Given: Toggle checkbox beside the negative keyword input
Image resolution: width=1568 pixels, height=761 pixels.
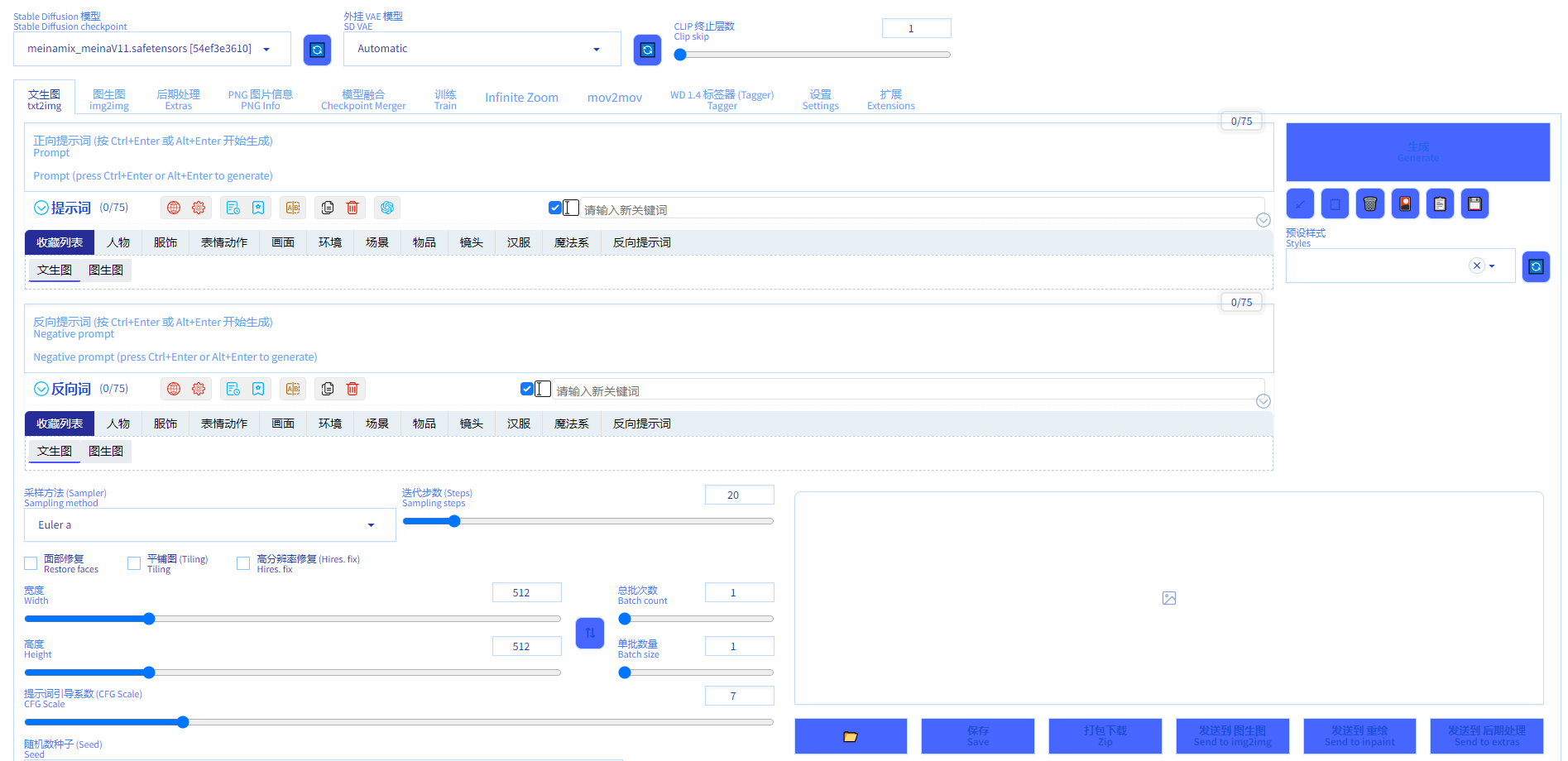Looking at the screenshot, I should tap(527, 389).
